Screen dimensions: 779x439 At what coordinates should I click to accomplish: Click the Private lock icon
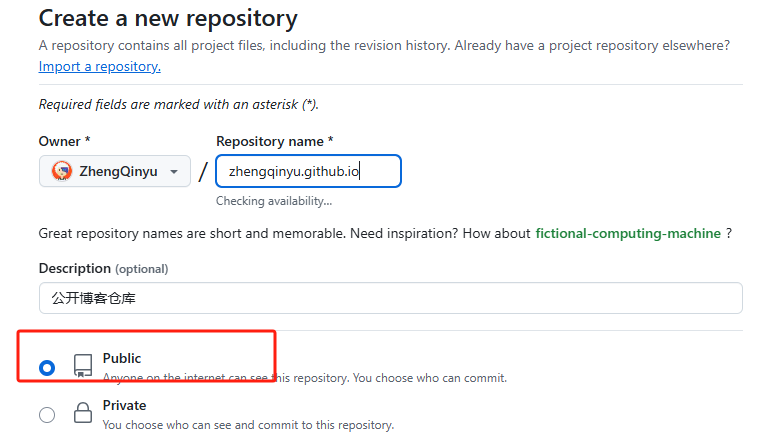(x=83, y=413)
